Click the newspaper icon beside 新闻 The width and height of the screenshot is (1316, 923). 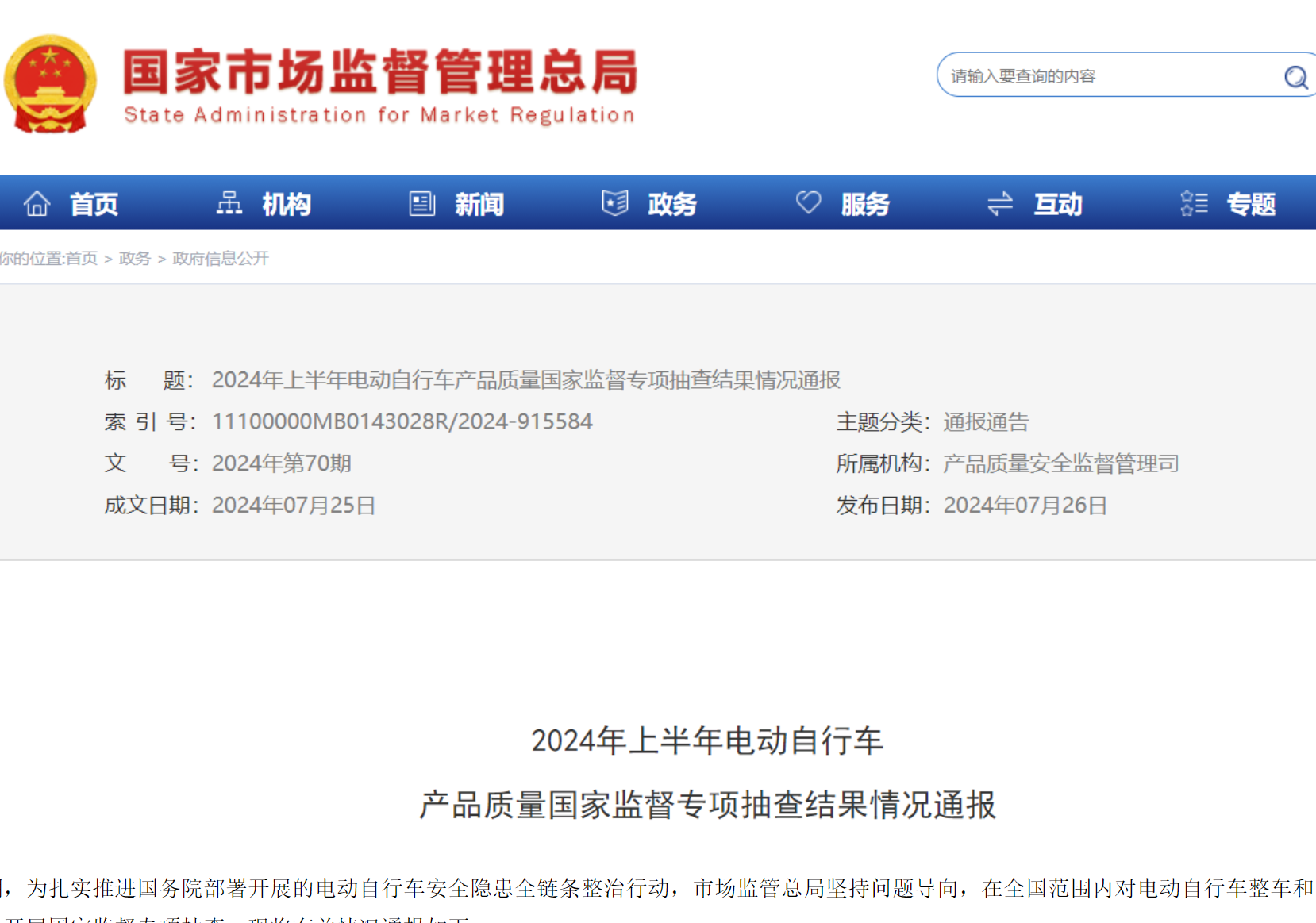(421, 204)
